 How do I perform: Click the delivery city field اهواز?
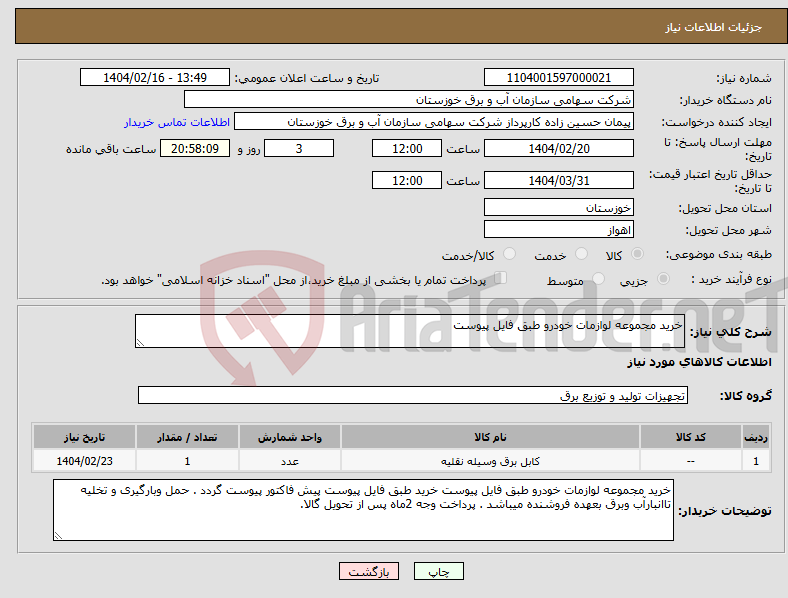tap(558, 230)
